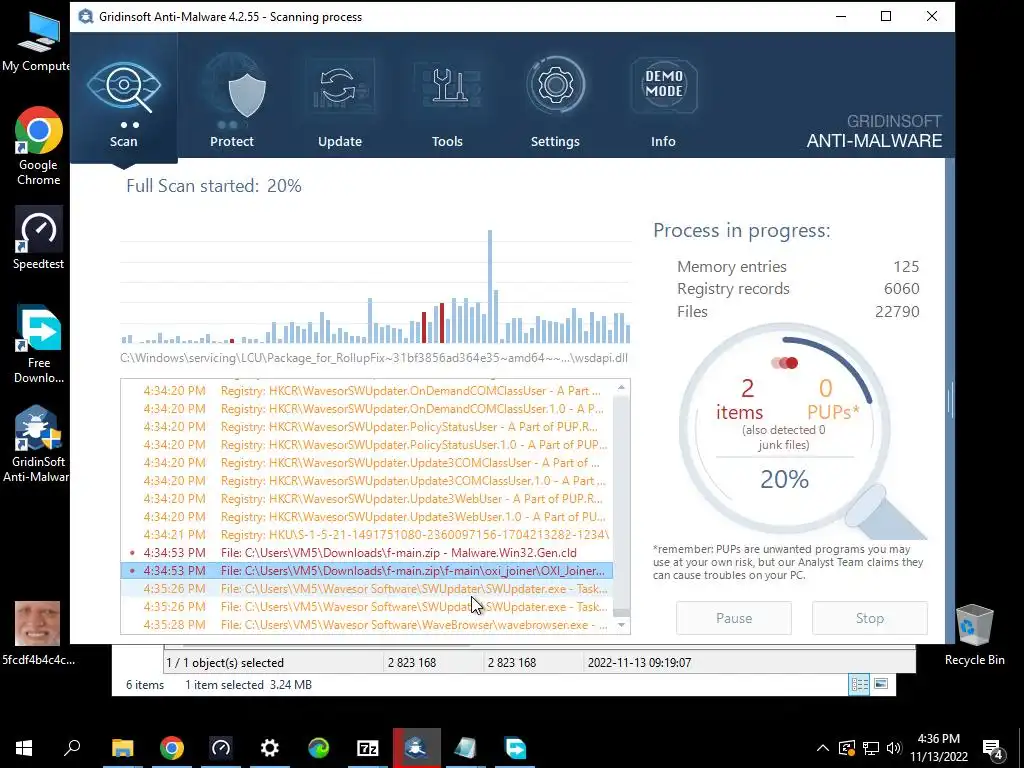Click the Windows Start button
1024x768 pixels.
point(24,748)
